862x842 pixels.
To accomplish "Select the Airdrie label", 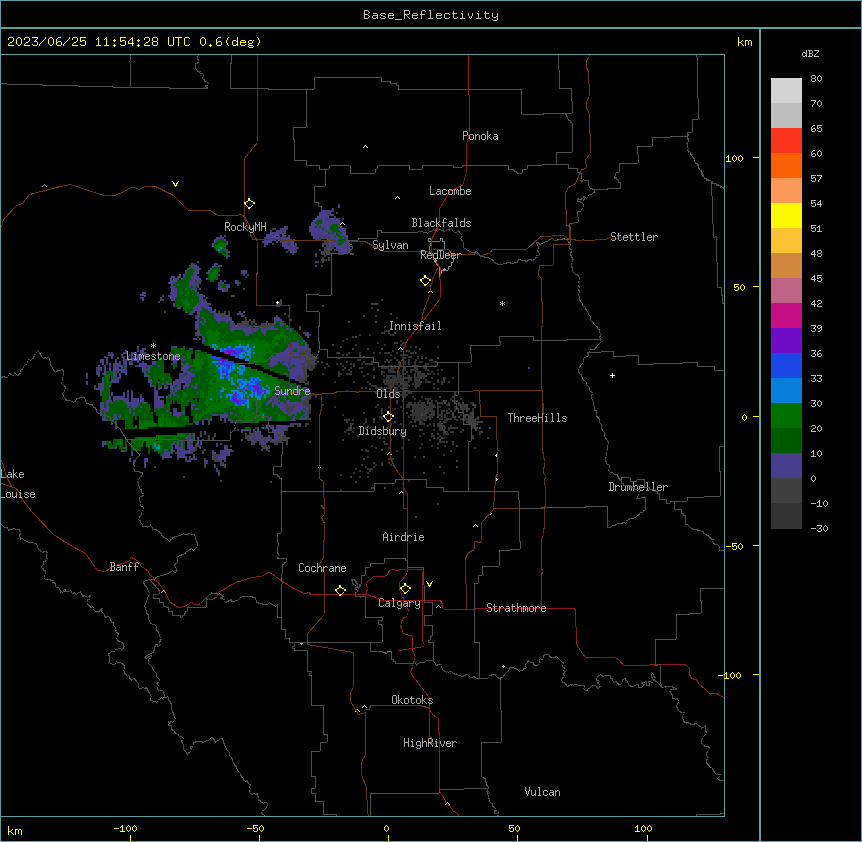I will [403, 537].
